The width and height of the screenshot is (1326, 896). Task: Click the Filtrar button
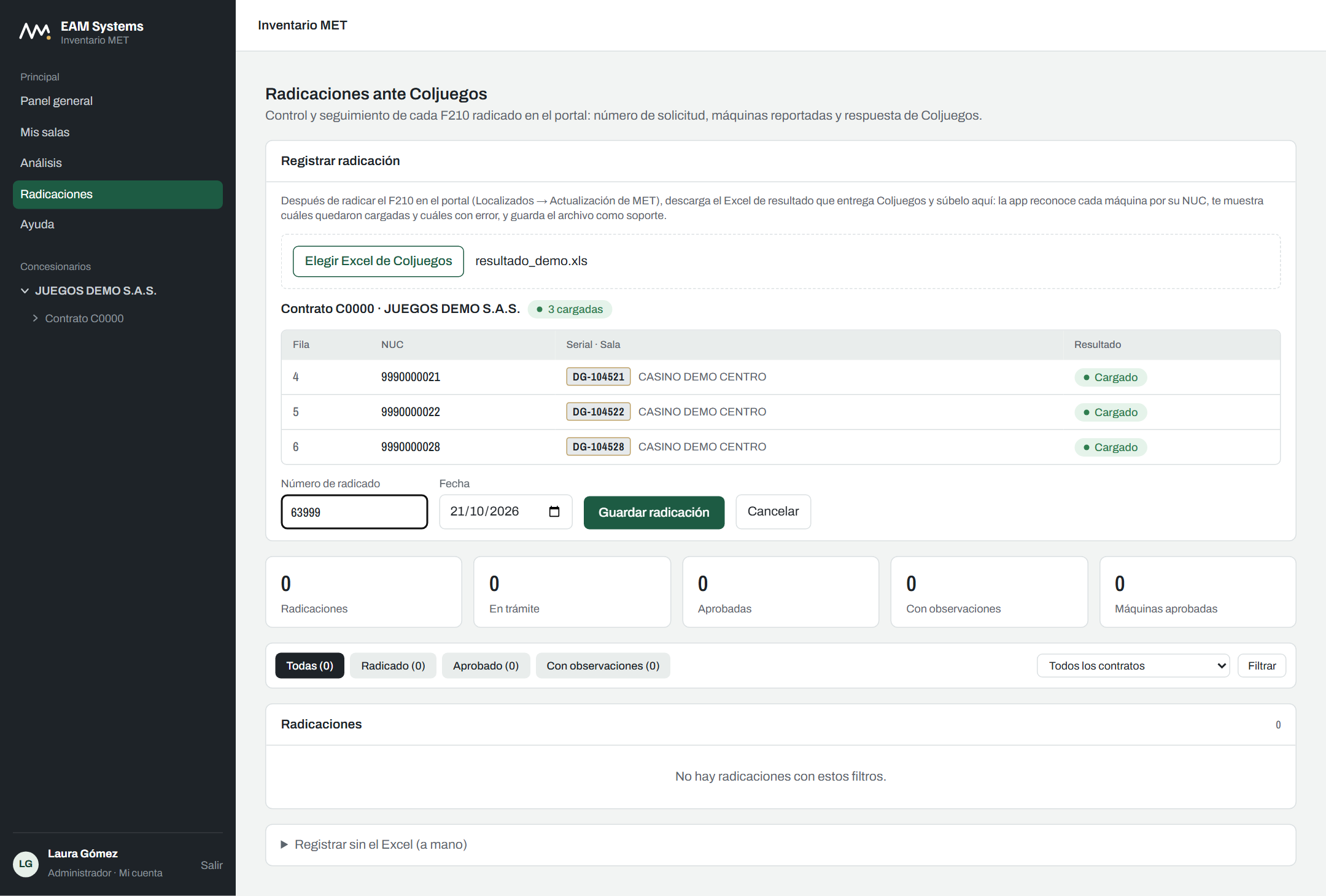click(1262, 666)
